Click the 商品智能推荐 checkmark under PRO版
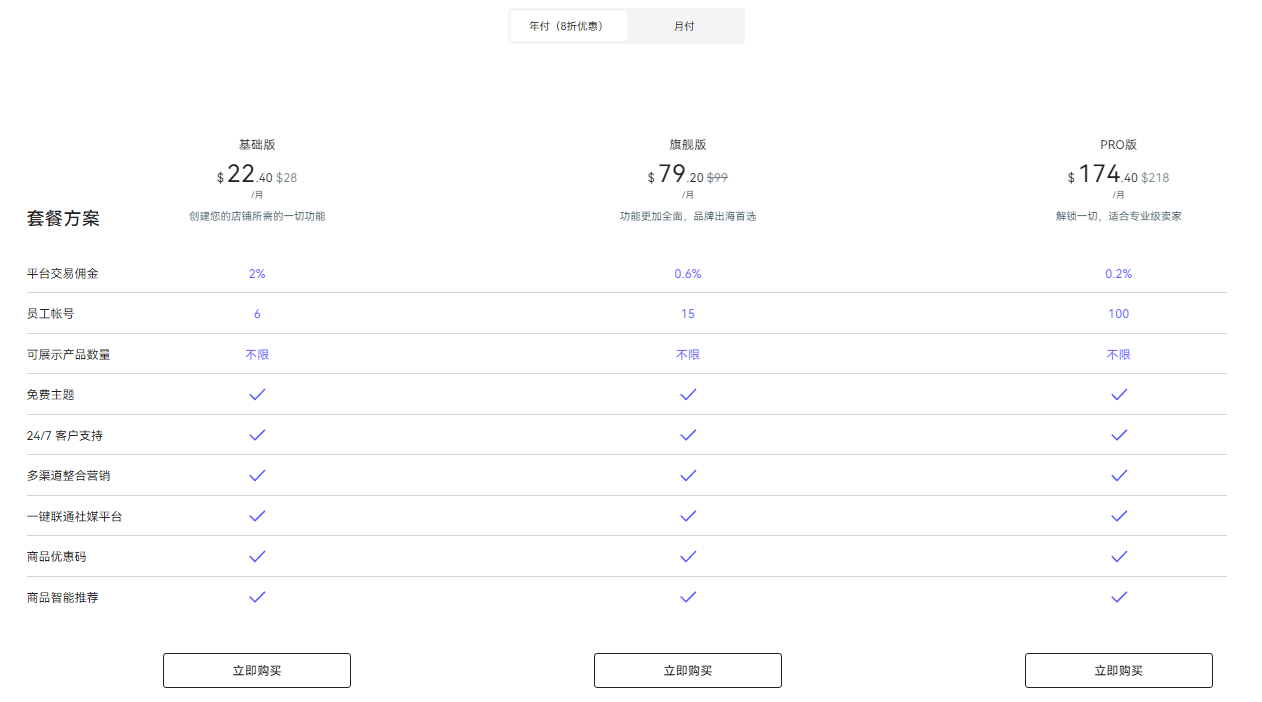Image resolution: width=1262 pixels, height=702 pixels. pyautogui.click(x=1119, y=597)
